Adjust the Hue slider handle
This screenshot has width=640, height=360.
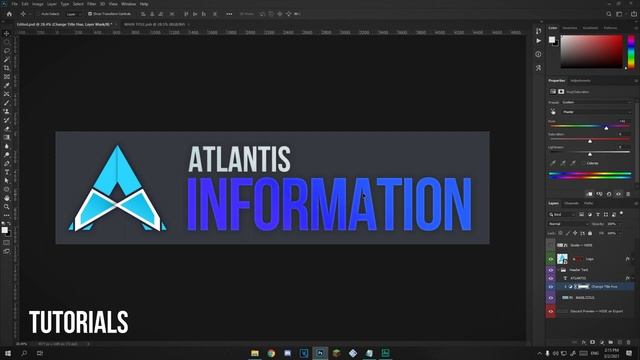click(606, 128)
